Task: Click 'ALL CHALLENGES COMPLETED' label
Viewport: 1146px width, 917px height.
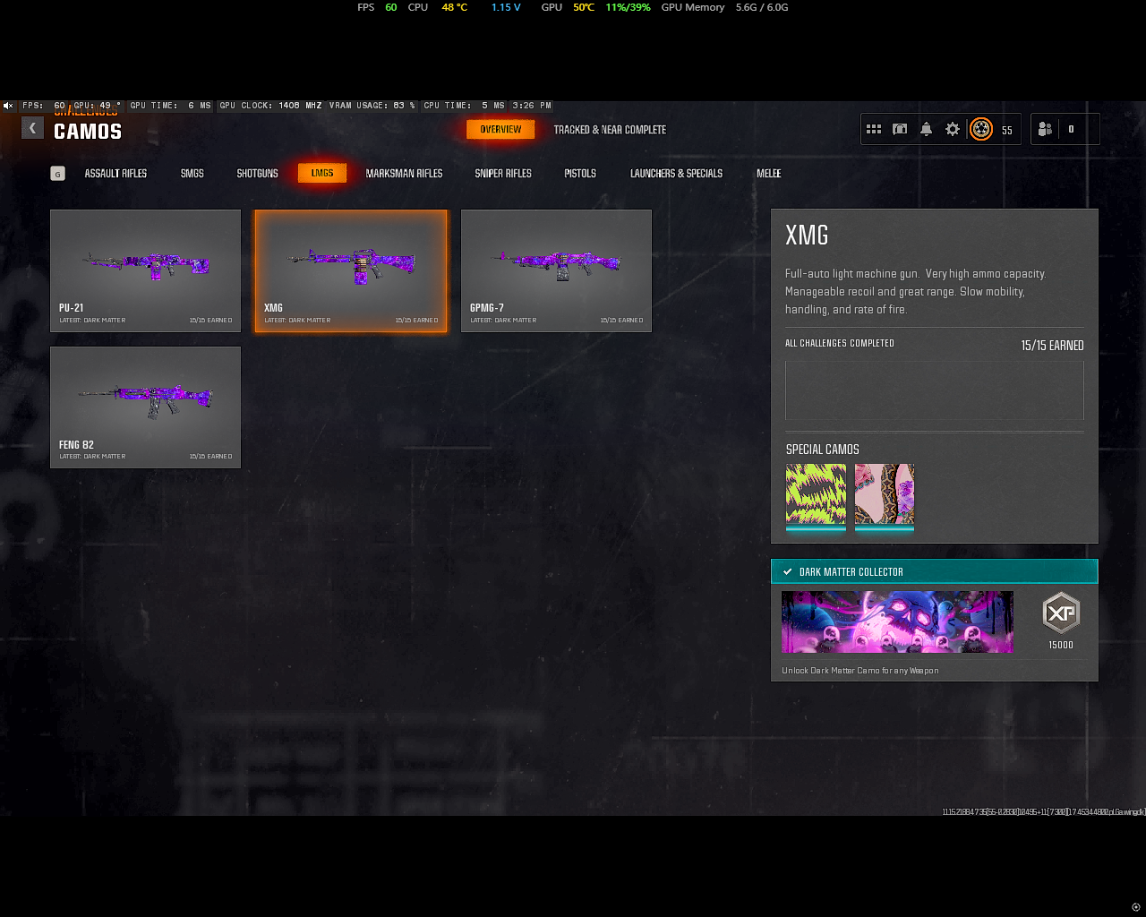Action: click(839, 343)
